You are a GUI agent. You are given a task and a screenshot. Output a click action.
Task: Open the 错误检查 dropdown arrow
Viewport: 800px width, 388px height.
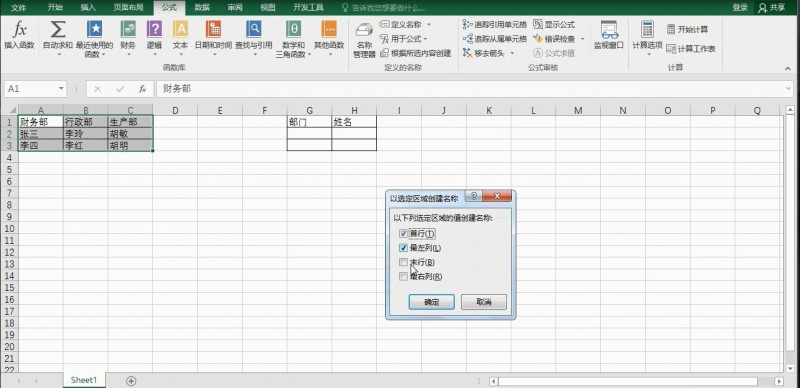click(x=582, y=39)
